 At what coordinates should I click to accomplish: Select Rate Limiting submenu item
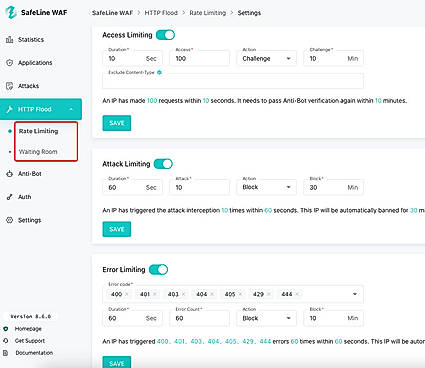tap(38, 131)
